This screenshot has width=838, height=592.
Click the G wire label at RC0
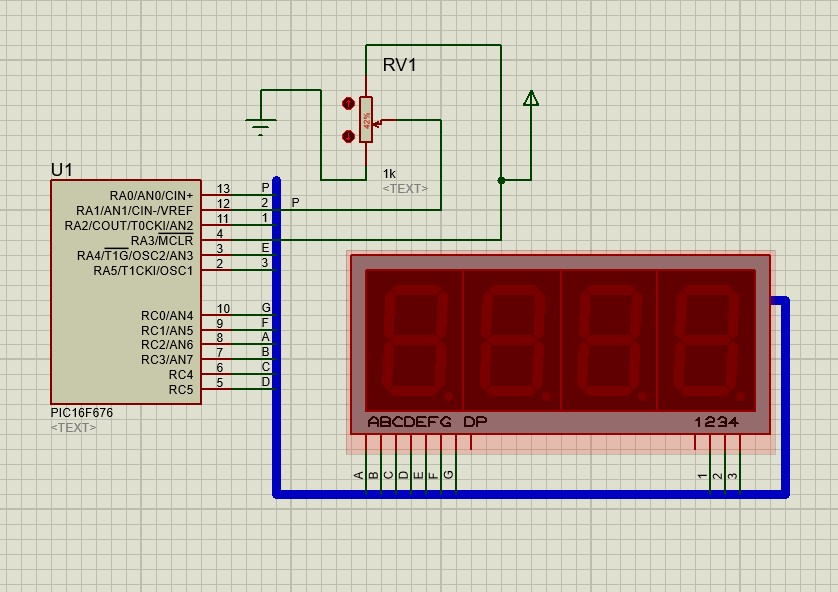tap(266, 307)
